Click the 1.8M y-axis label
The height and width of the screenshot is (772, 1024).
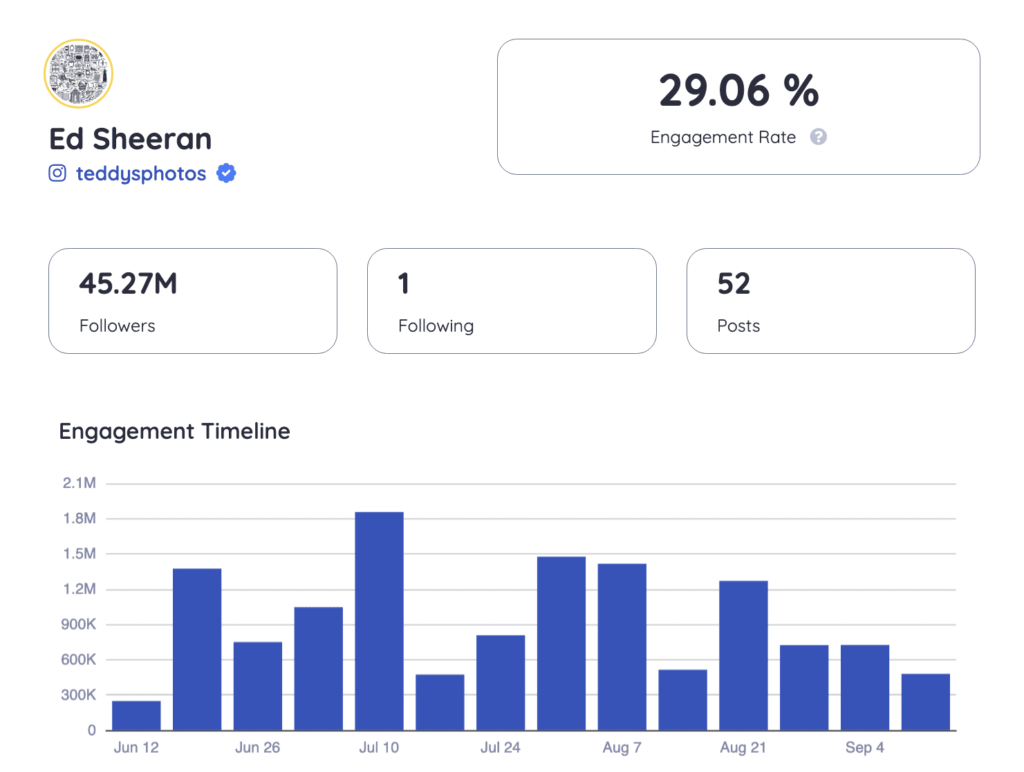coord(79,518)
